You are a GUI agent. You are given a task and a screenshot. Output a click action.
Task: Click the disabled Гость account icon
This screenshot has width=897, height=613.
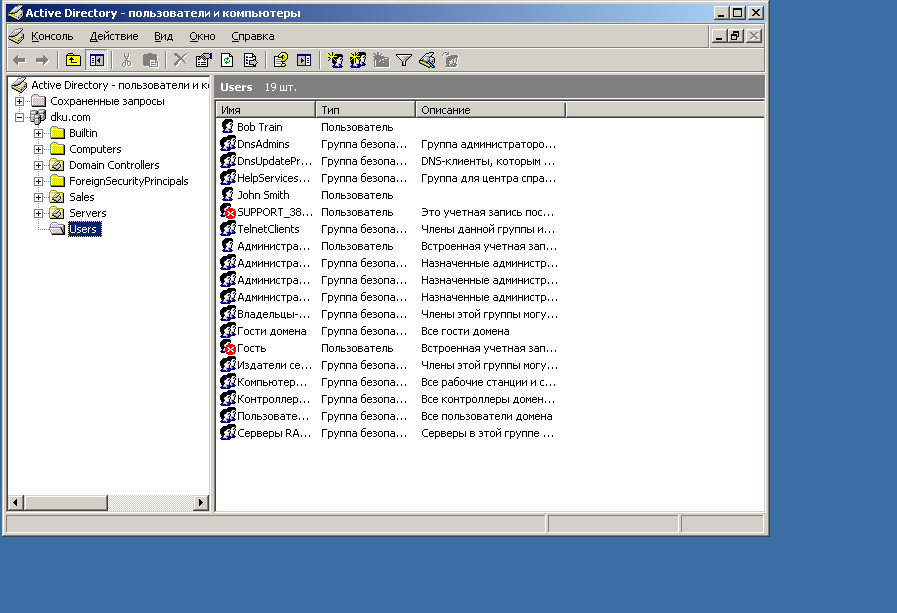(x=228, y=348)
